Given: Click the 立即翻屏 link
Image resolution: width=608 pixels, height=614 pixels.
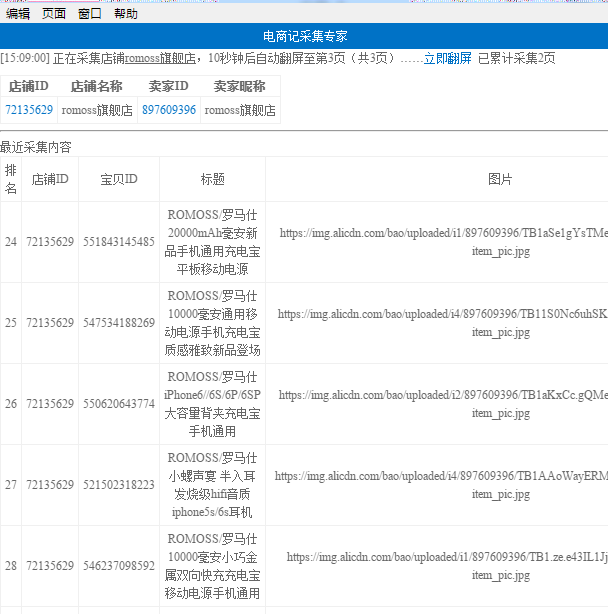Looking at the screenshot, I should pyautogui.click(x=447, y=58).
